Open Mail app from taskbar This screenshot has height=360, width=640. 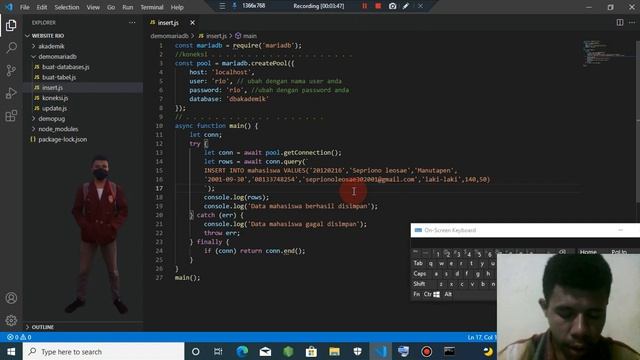tap(265, 351)
